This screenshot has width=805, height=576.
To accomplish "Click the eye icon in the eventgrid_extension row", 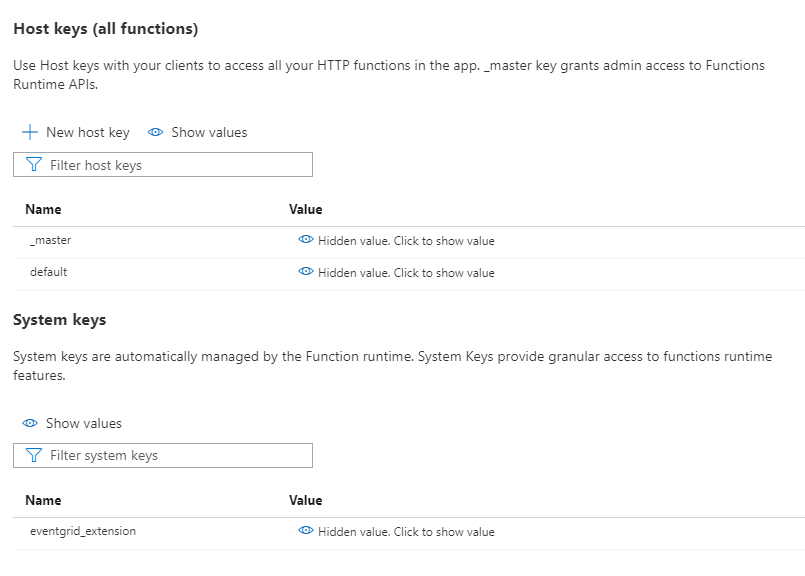I will (x=306, y=532).
